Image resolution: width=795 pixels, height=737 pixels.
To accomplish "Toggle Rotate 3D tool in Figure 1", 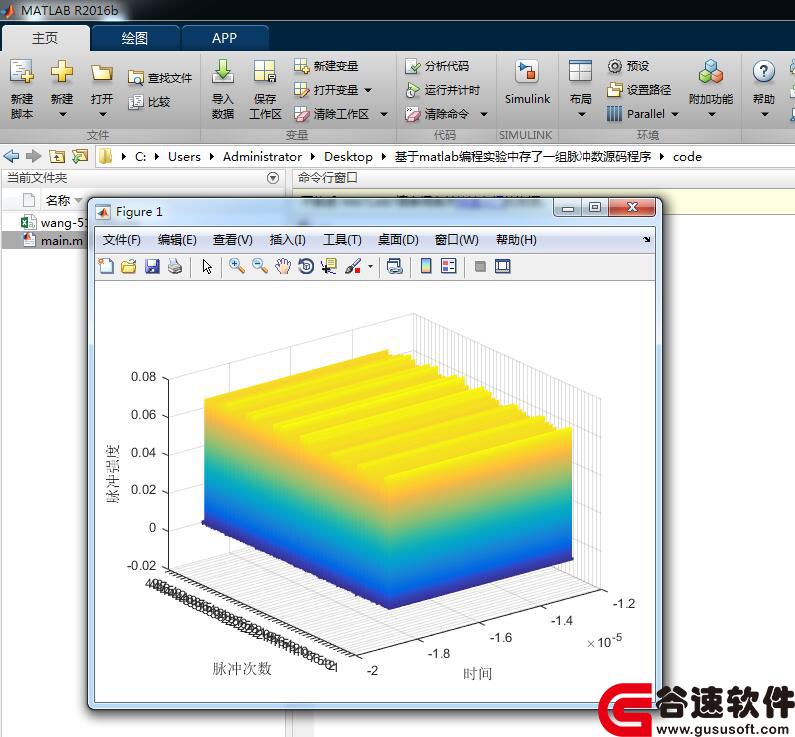I will (x=306, y=266).
